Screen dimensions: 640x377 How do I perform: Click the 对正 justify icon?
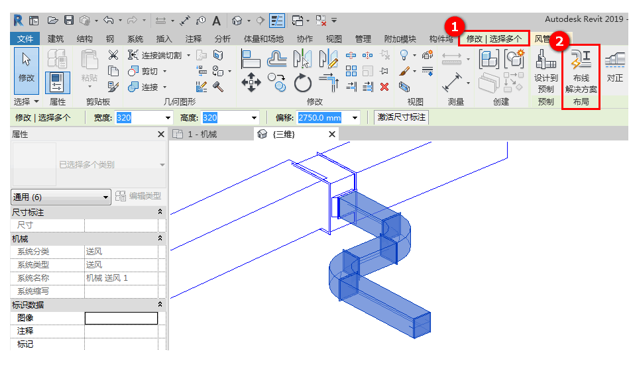615,68
